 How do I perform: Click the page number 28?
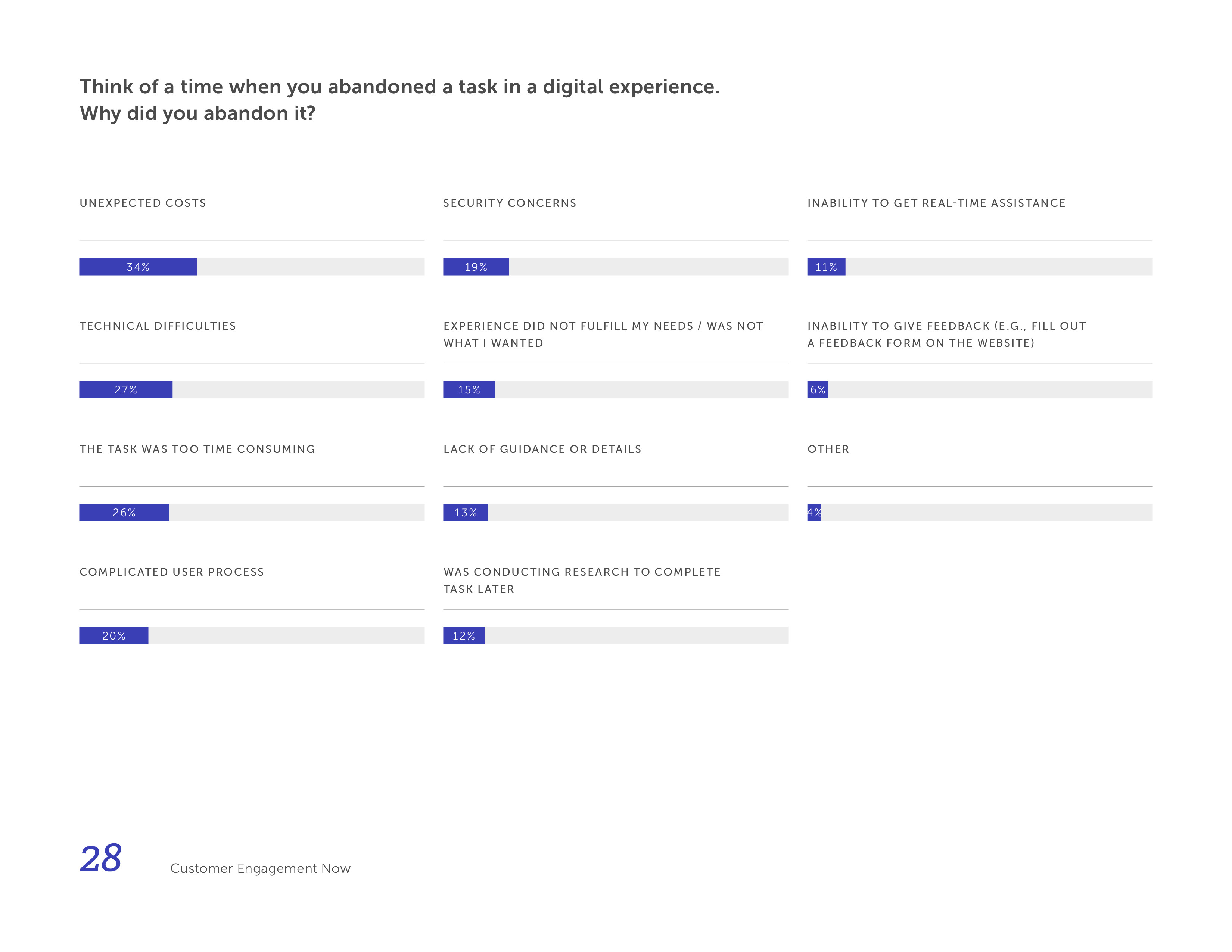click(101, 858)
